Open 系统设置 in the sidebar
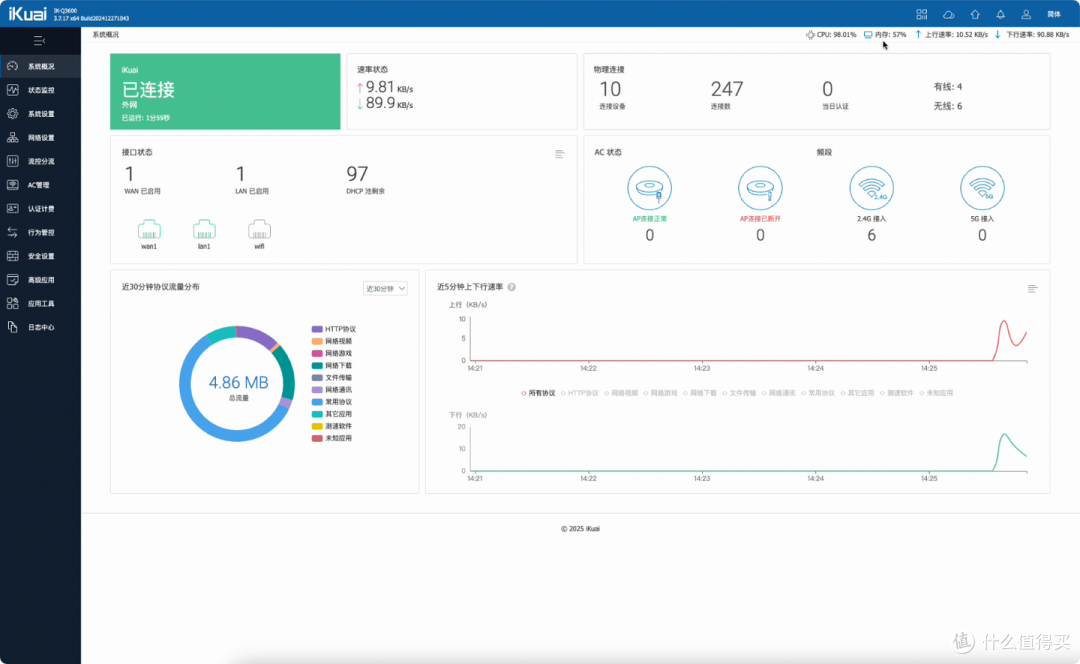Screen dimensions: 1080x664 pos(40,114)
